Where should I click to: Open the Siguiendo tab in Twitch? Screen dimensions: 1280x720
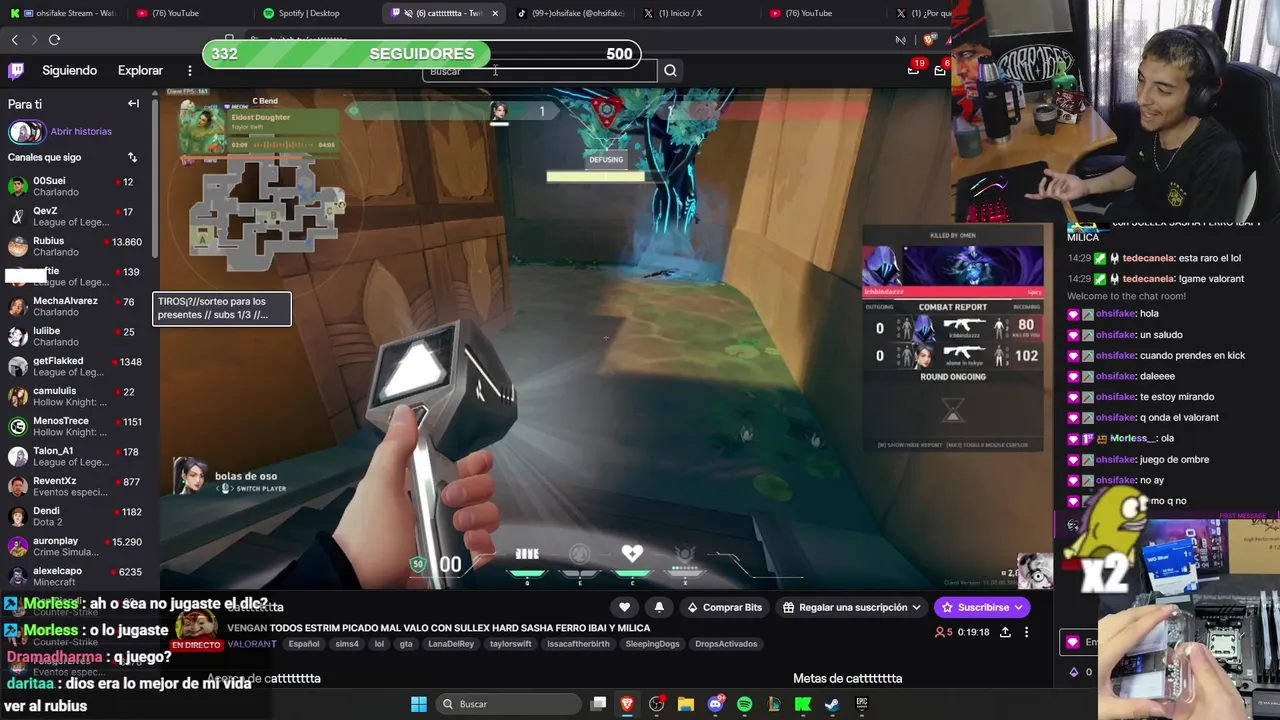(x=69, y=70)
